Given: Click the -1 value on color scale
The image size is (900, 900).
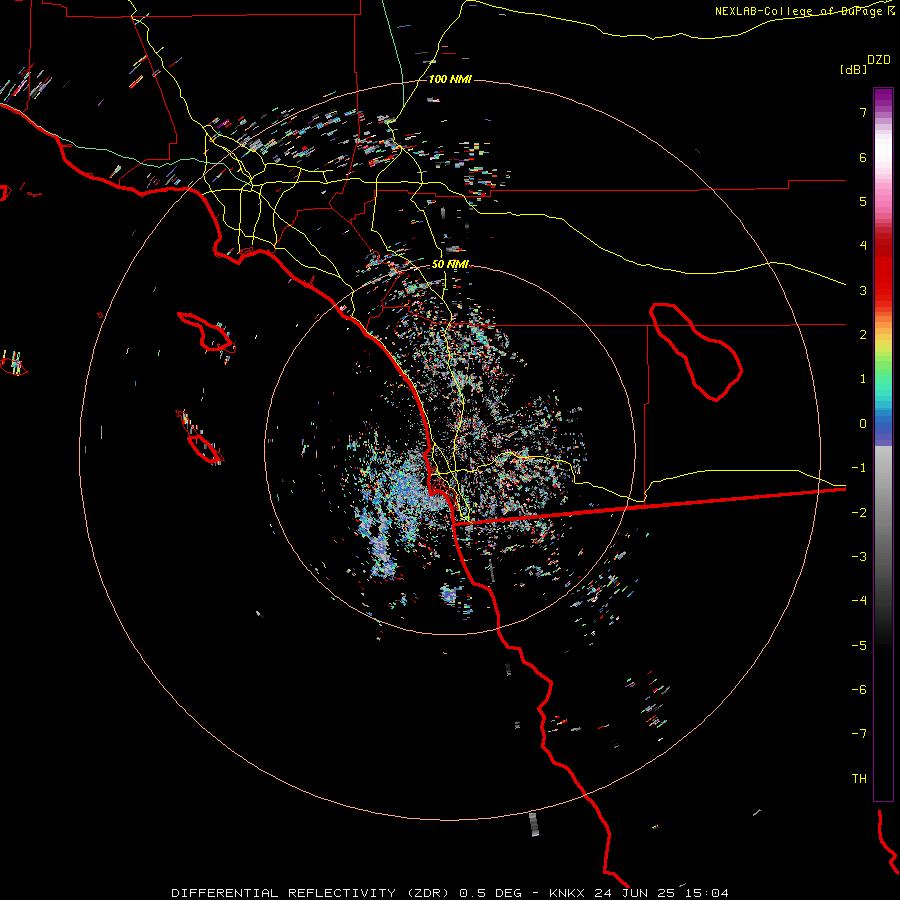Looking at the screenshot, I should coord(859,468).
